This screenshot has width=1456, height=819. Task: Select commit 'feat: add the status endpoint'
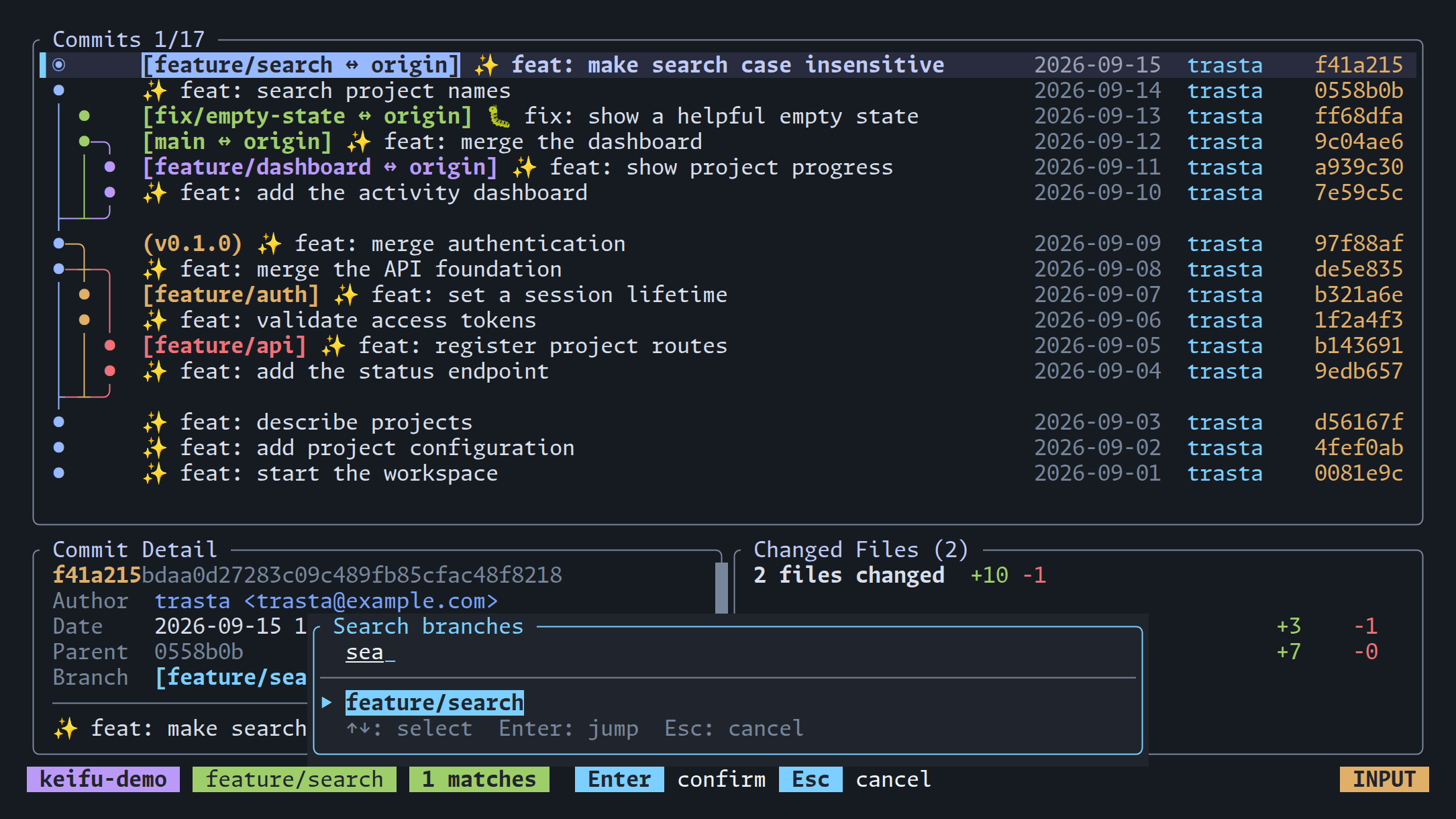[728, 371]
